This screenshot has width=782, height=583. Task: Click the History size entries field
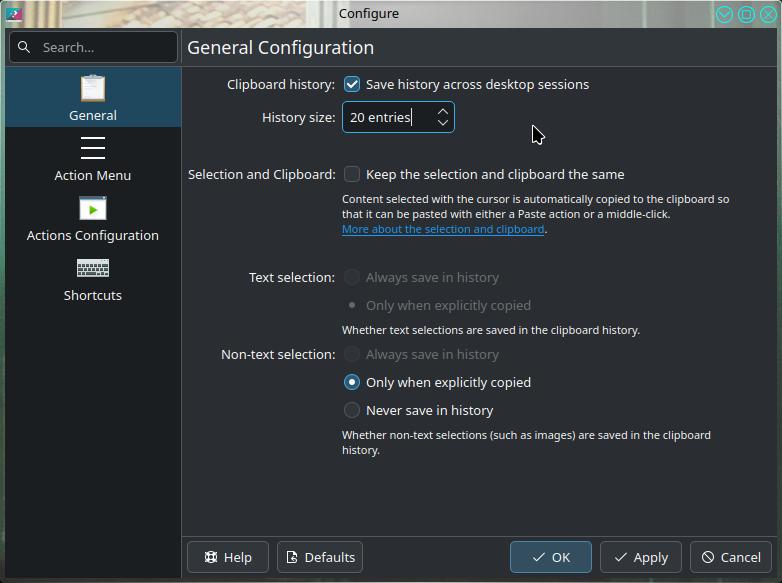[398, 117]
